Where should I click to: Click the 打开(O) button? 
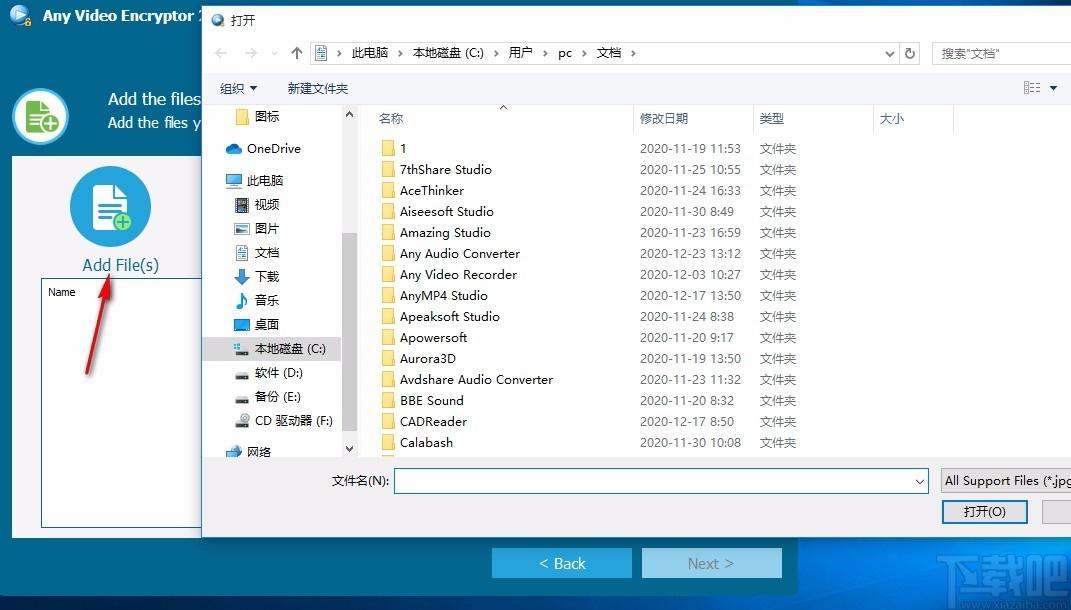pyautogui.click(x=984, y=512)
